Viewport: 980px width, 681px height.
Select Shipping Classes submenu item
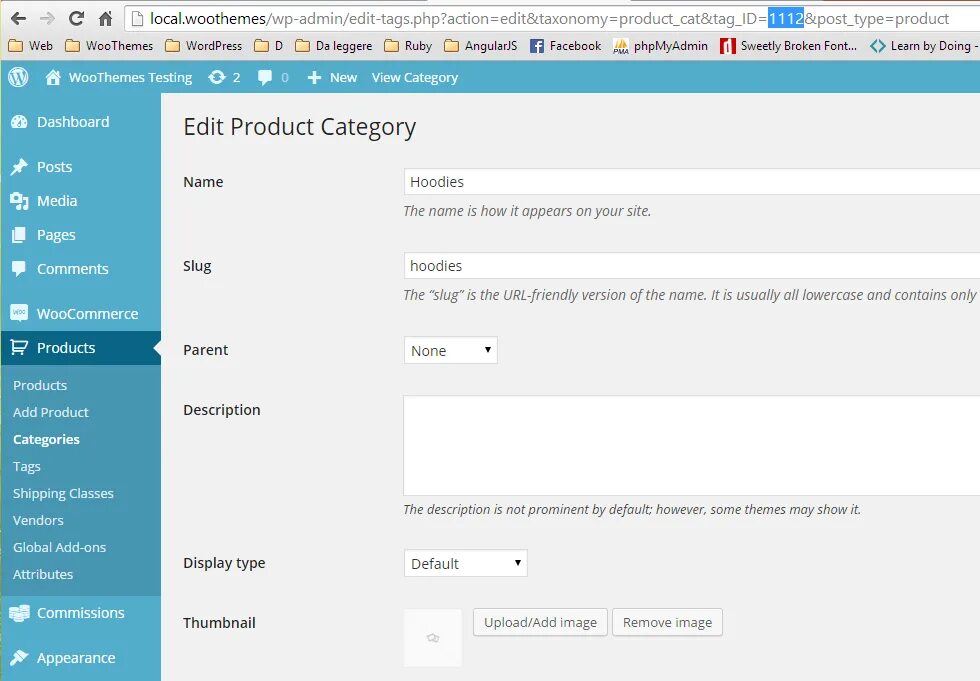point(63,493)
